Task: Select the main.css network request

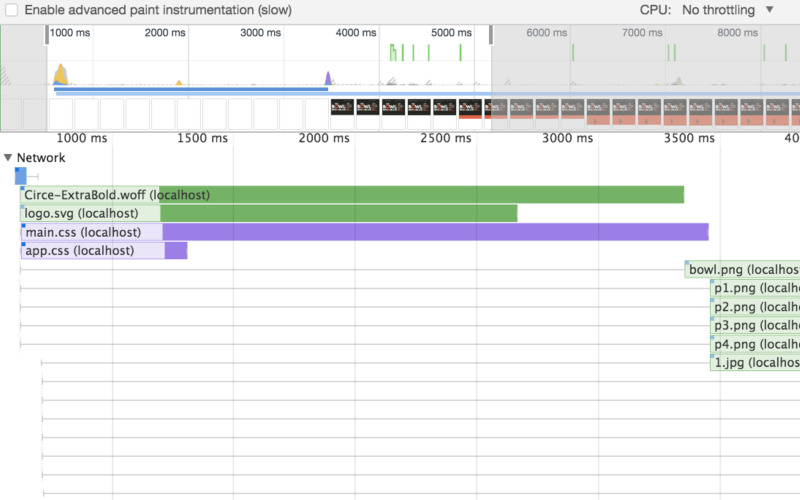Action: pyautogui.click(x=364, y=232)
